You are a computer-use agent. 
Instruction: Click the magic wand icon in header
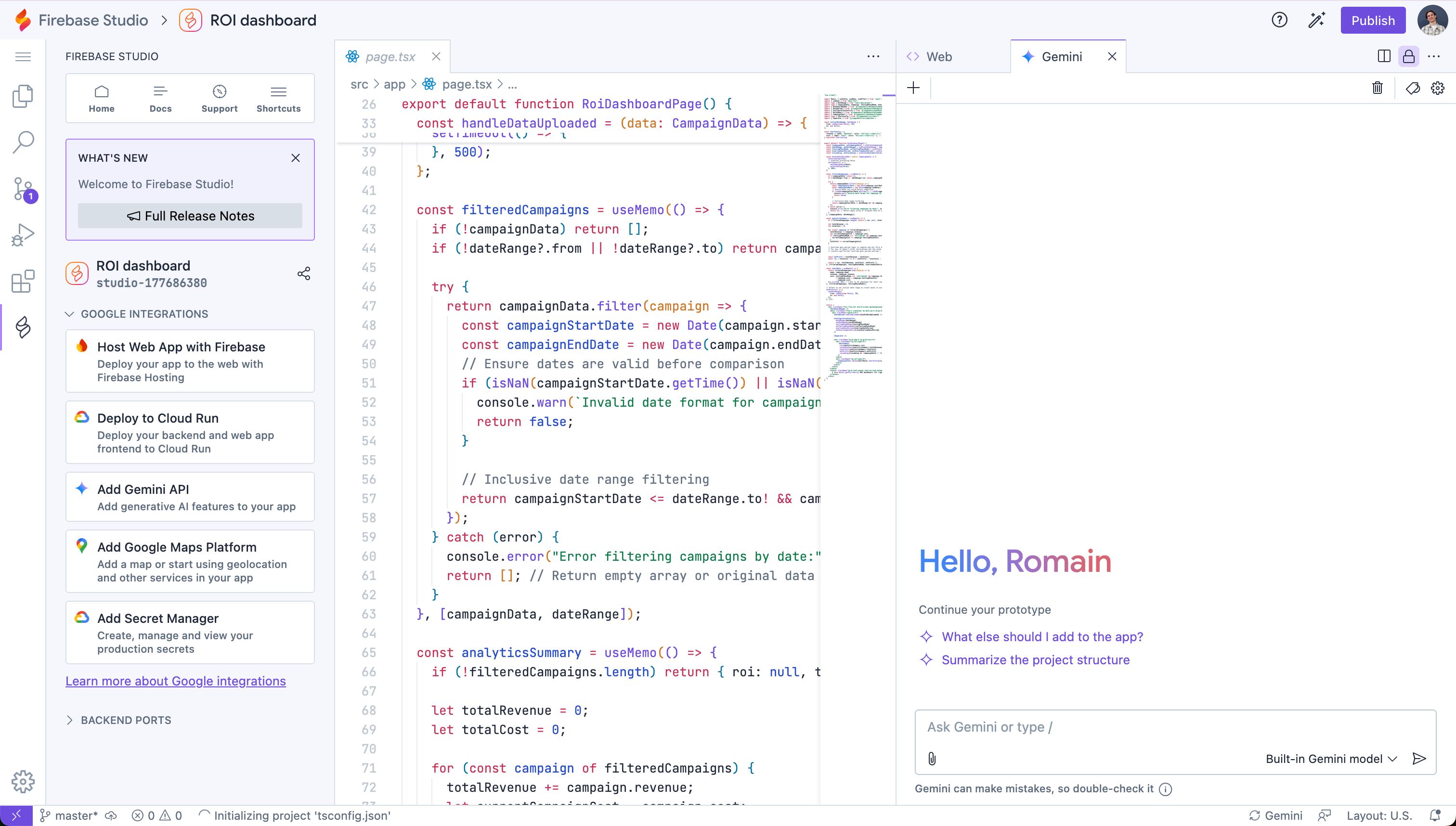pyautogui.click(x=1316, y=20)
